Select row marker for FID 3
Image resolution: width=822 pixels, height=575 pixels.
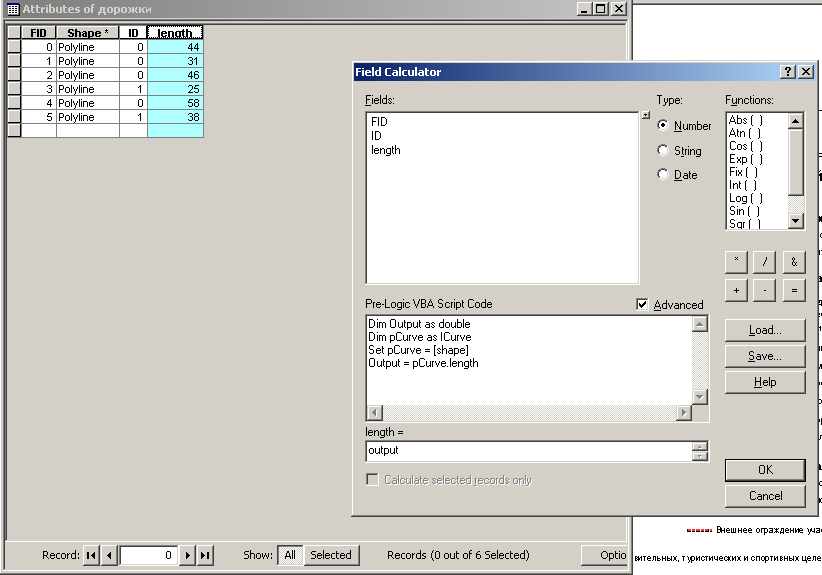tap(14, 89)
